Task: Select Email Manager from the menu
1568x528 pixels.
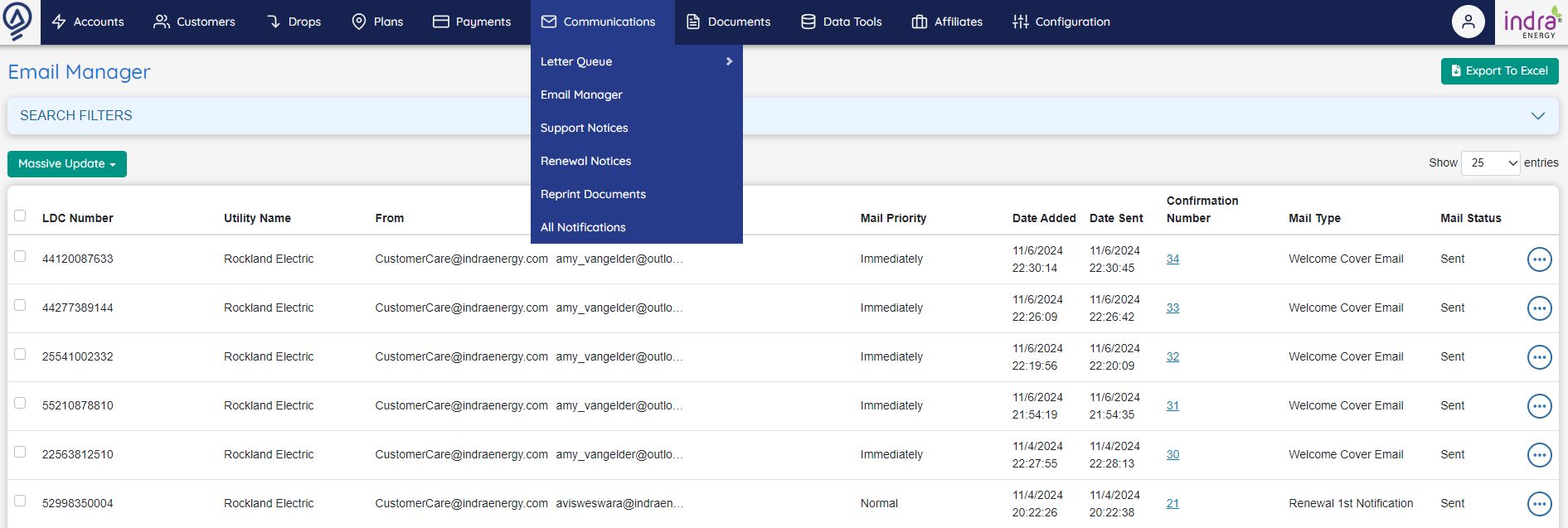Action: pyautogui.click(x=637, y=94)
